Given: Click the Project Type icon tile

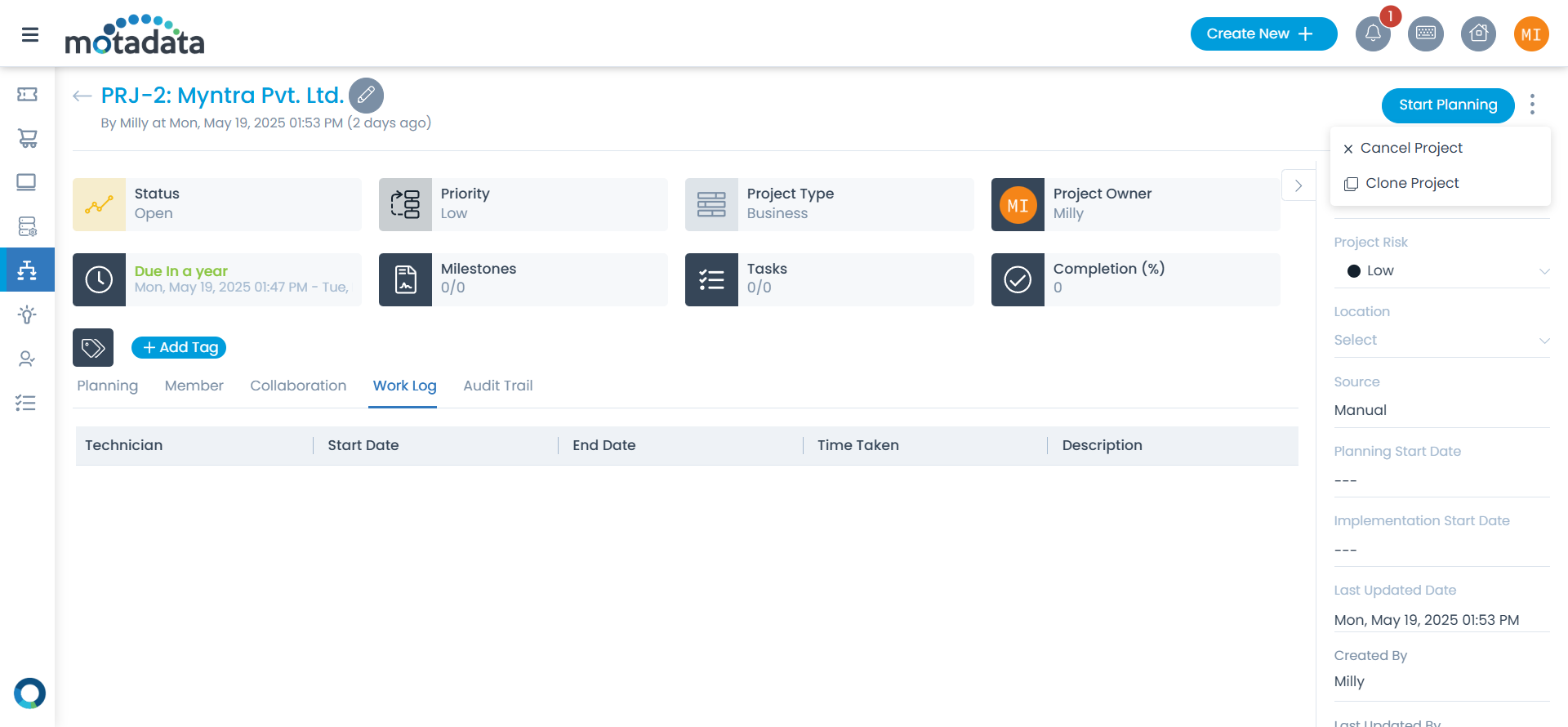Looking at the screenshot, I should pos(711,205).
